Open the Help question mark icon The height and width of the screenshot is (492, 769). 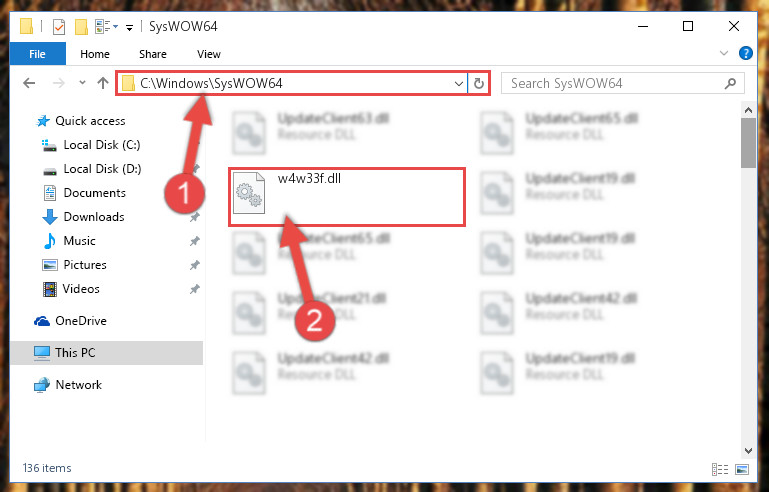click(745, 53)
